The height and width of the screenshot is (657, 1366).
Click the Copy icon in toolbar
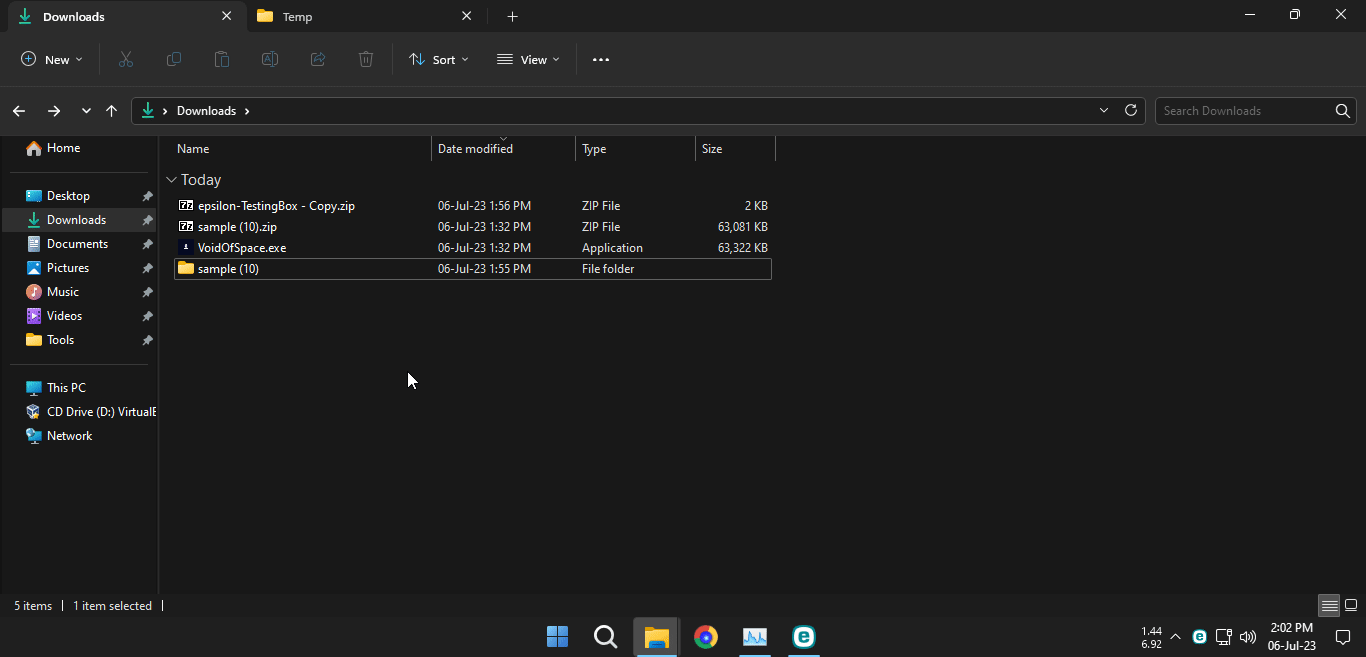click(x=174, y=60)
